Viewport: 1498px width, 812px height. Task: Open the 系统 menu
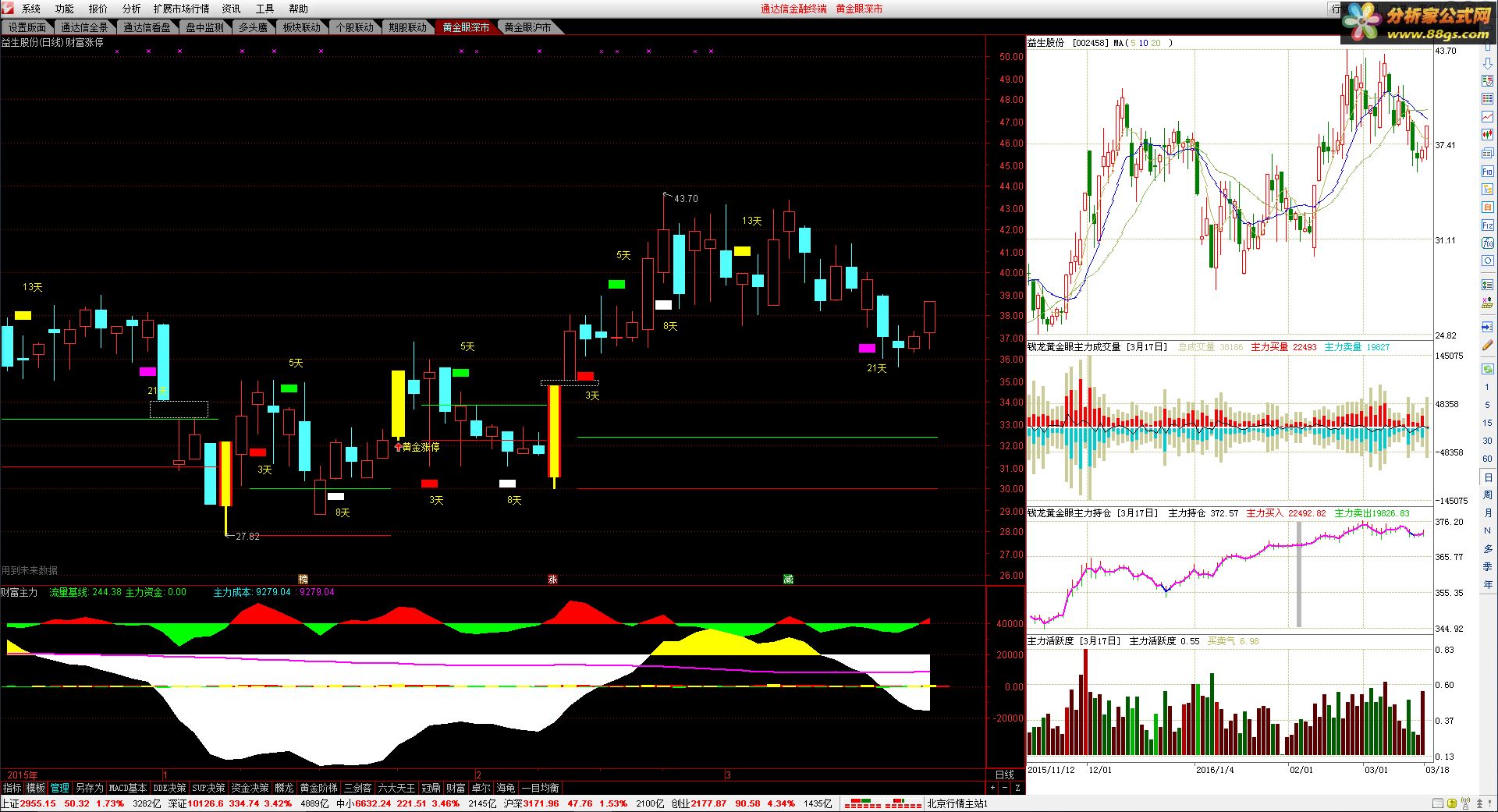31,9
